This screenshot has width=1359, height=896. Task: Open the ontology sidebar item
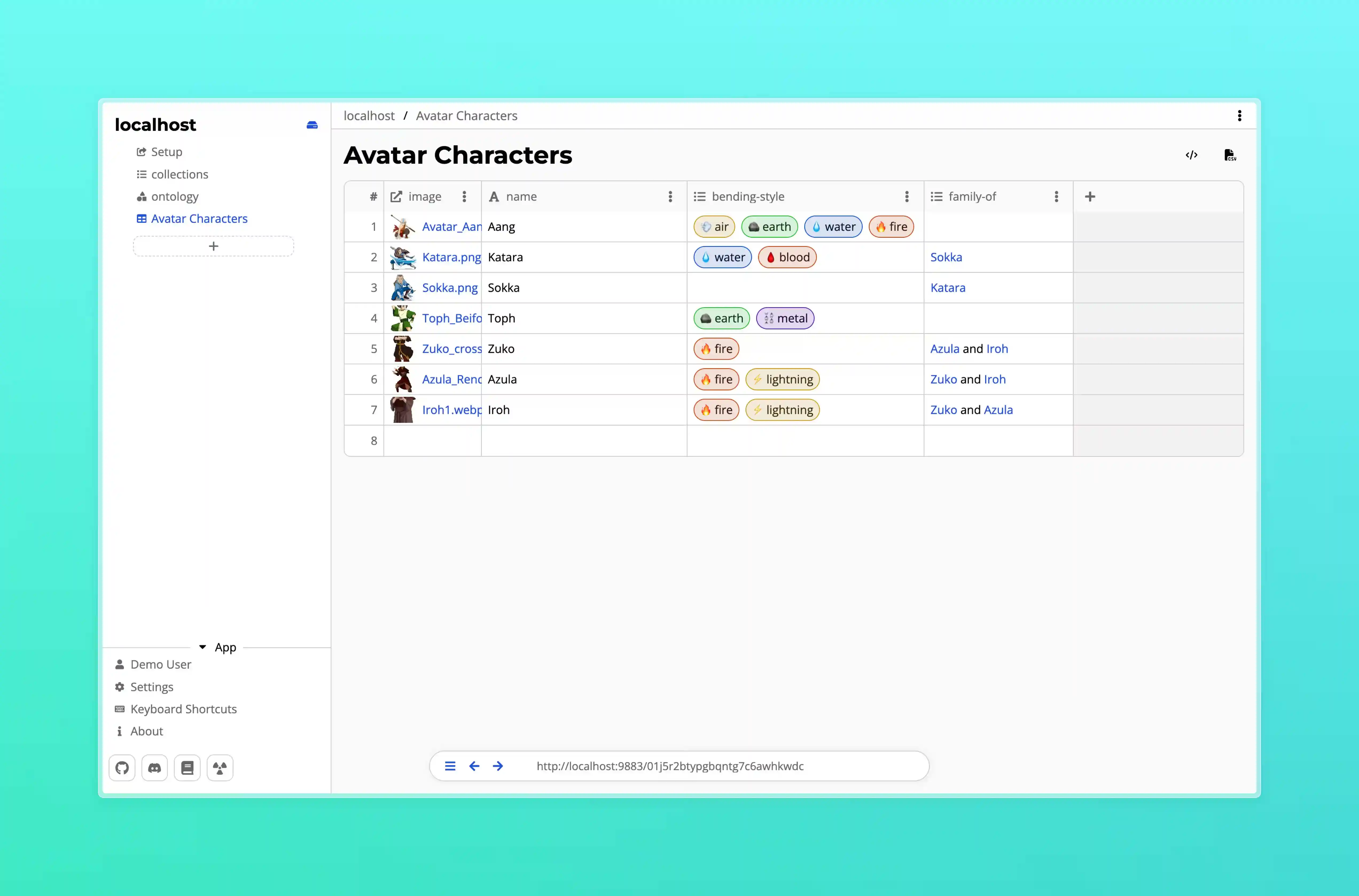[x=174, y=197]
